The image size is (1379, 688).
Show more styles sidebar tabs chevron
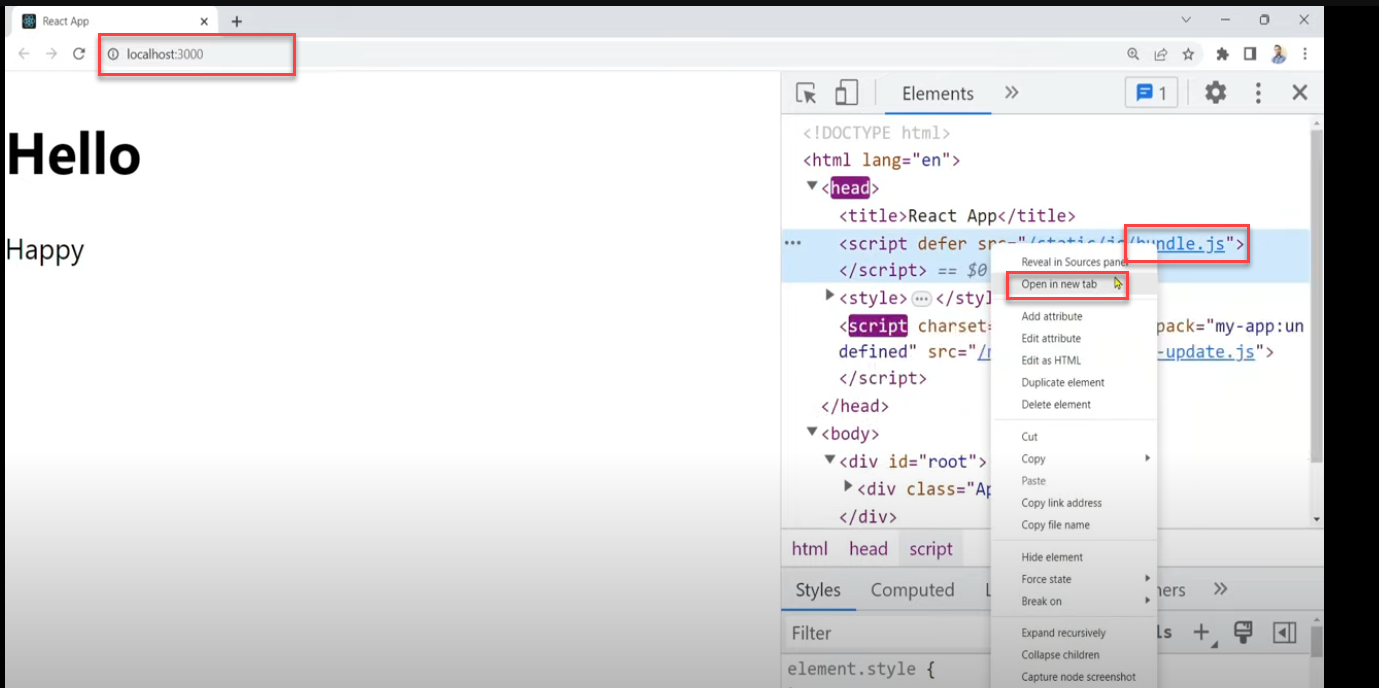1220,589
